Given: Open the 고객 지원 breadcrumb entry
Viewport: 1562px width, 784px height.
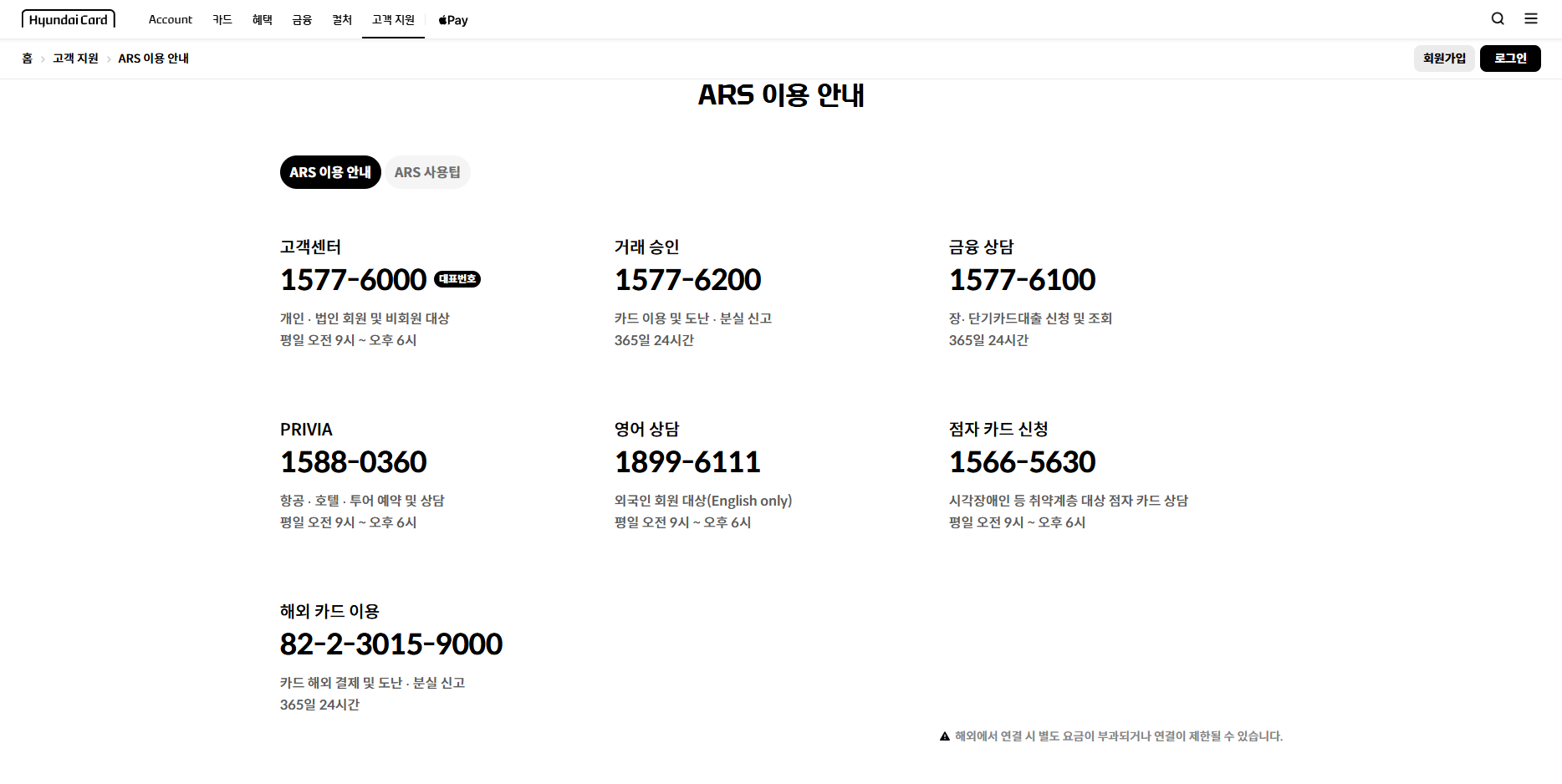Looking at the screenshot, I should click(x=74, y=58).
